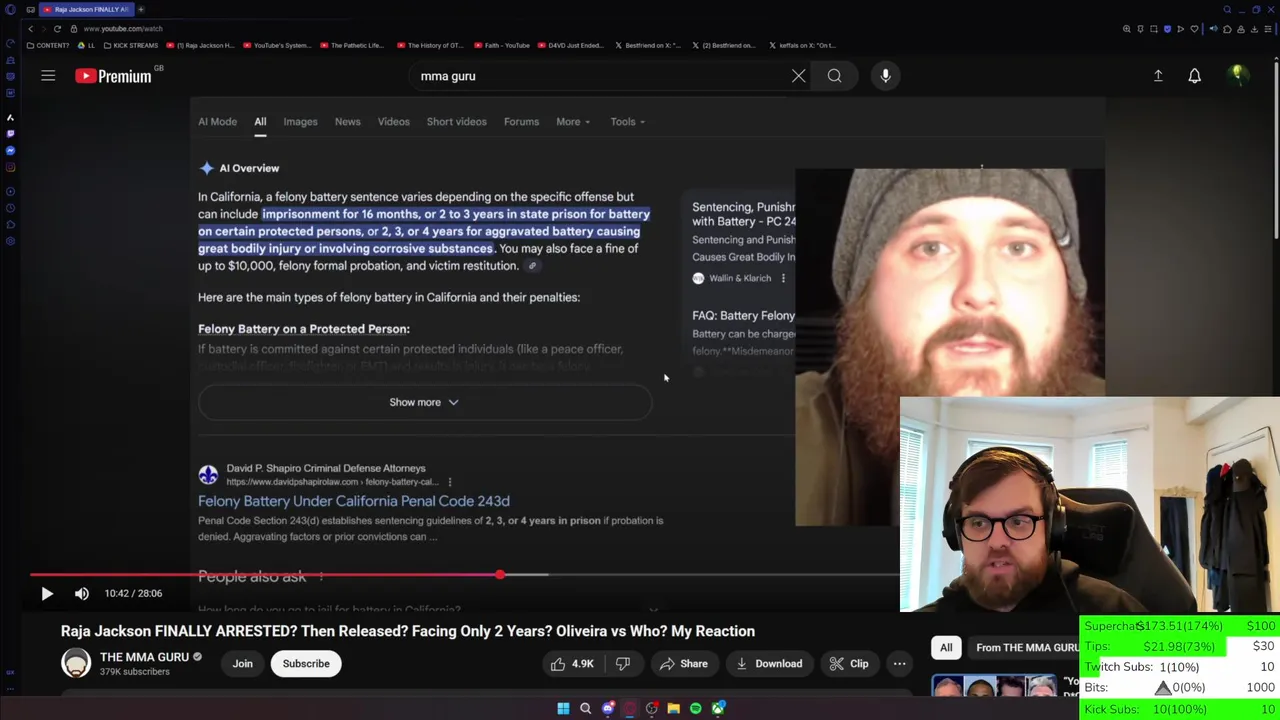The height and width of the screenshot is (720, 1280).
Task: Expand AI Overview with Show more
Action: 424,402
